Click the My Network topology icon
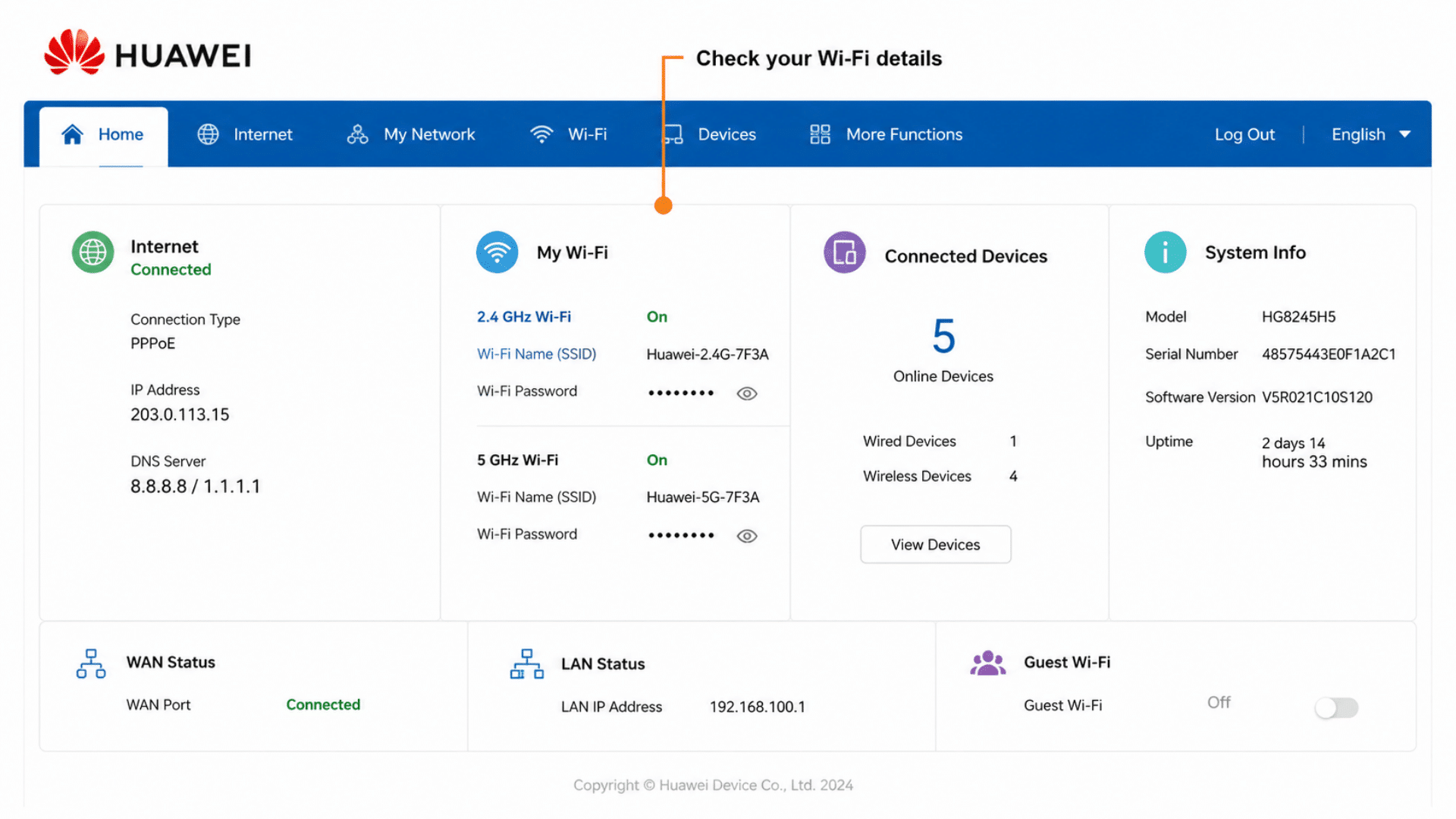1456x819 pixels. pos(357,134)
